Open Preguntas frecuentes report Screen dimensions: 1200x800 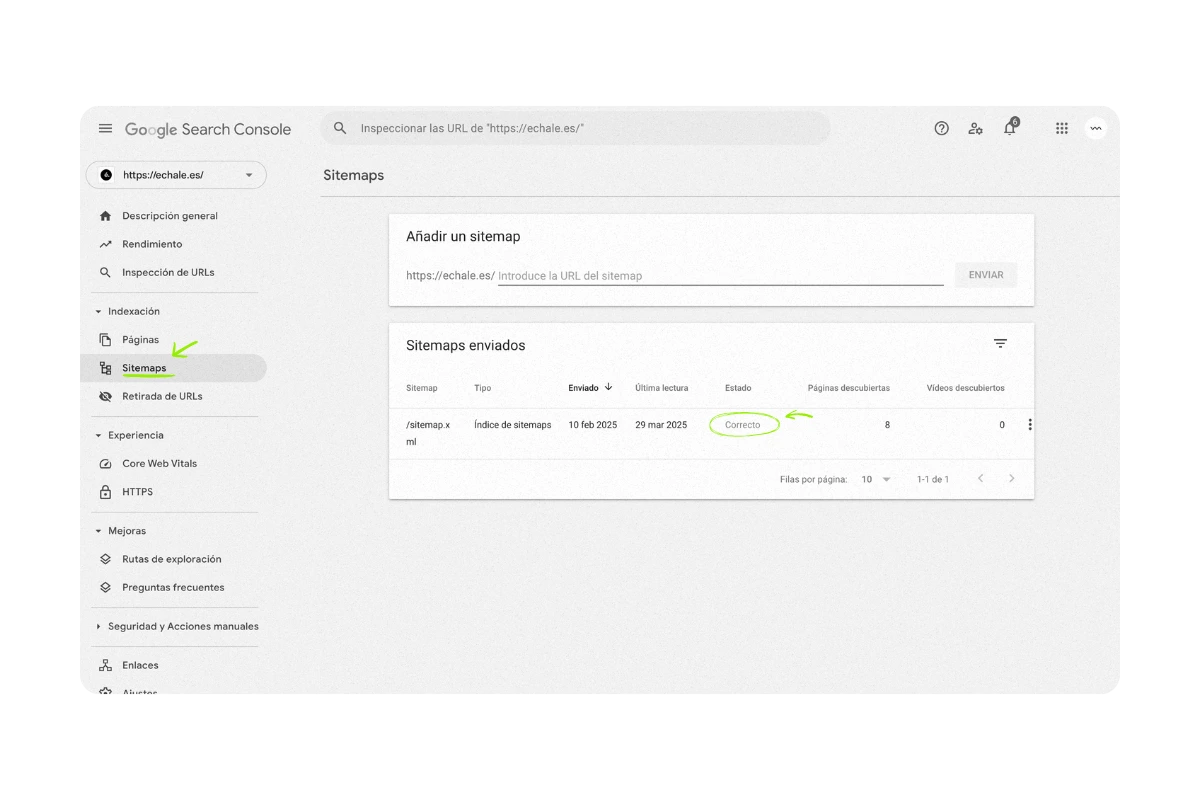(x=173, y=587)
